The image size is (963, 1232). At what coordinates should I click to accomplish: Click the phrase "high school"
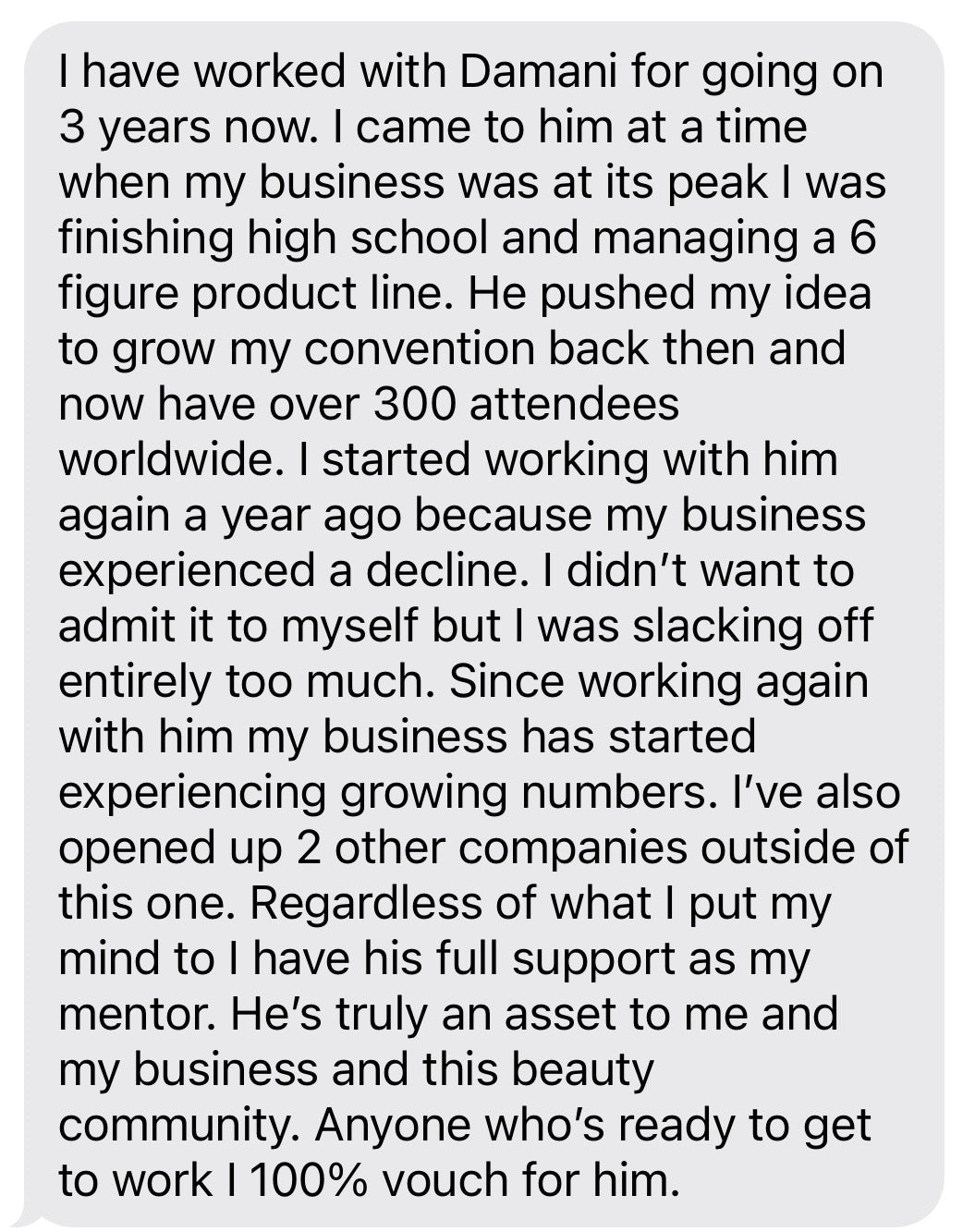pyautogui.click(x=367, y=238)
